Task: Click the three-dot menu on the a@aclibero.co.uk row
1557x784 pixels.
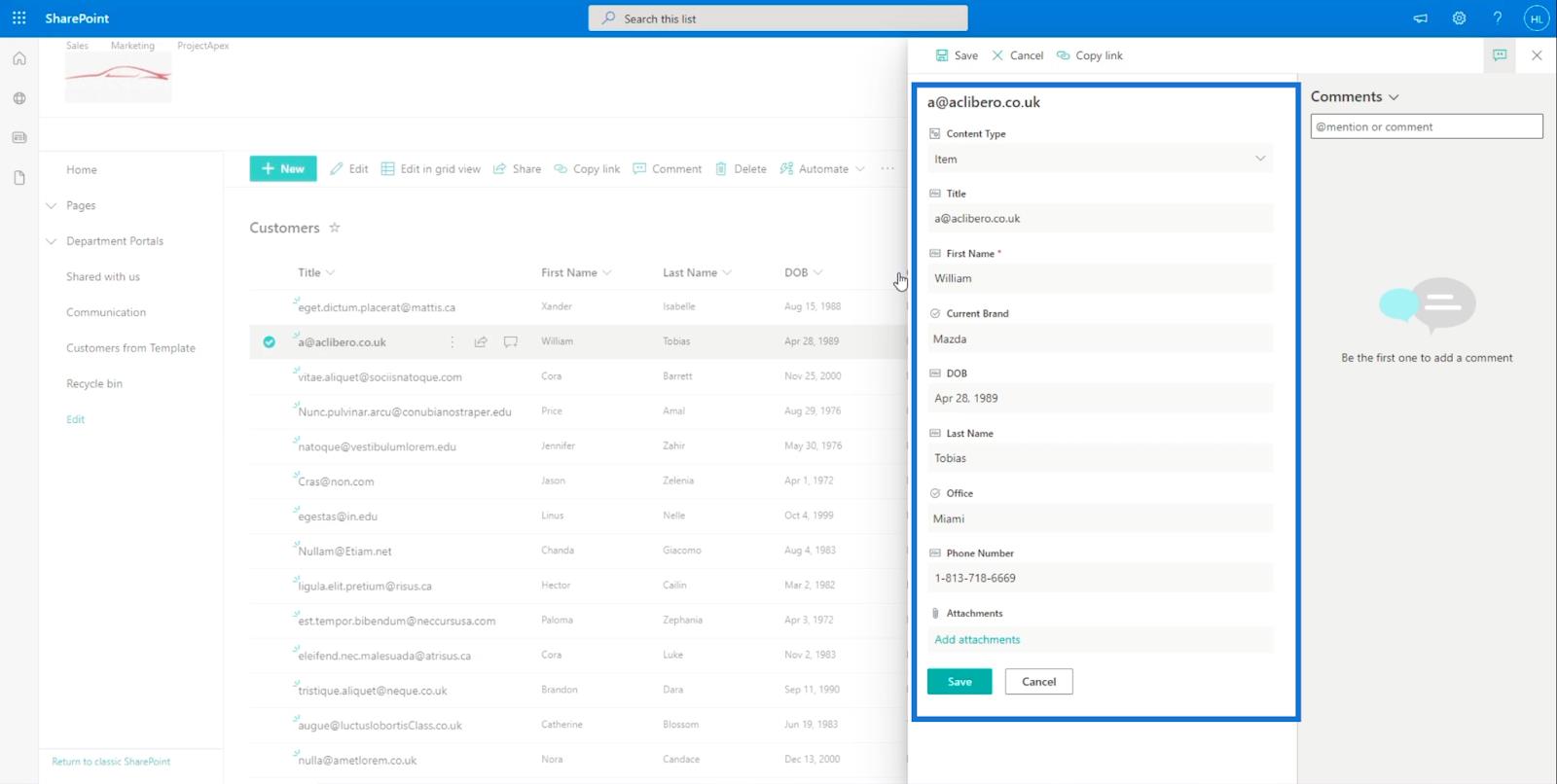Action: 452,341
